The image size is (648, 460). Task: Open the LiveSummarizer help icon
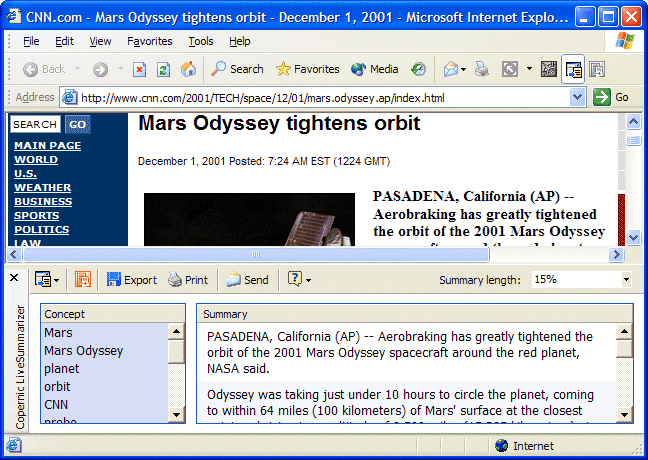[x=294, y=279]
